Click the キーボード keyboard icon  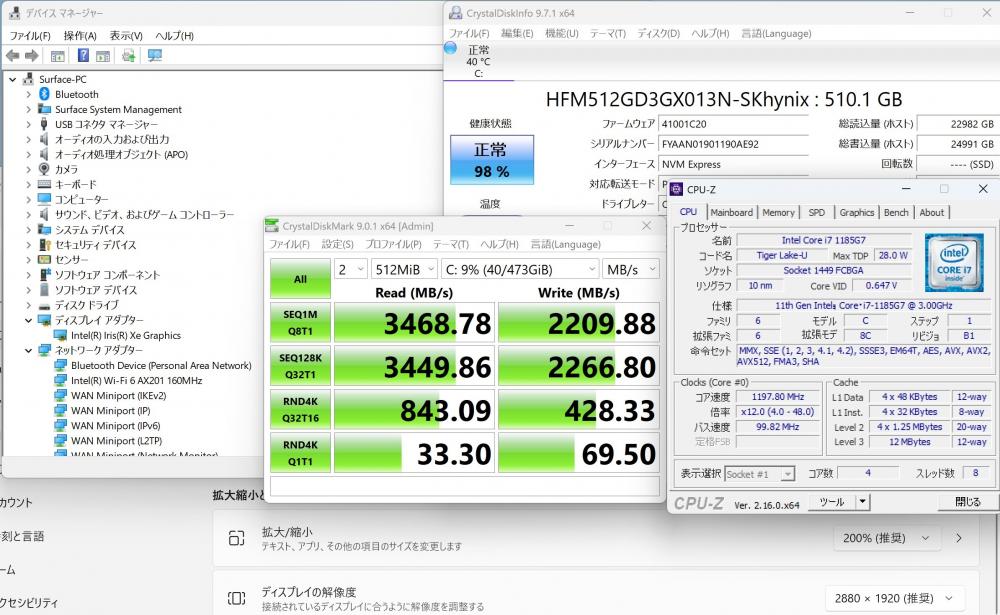coord(44,184)
